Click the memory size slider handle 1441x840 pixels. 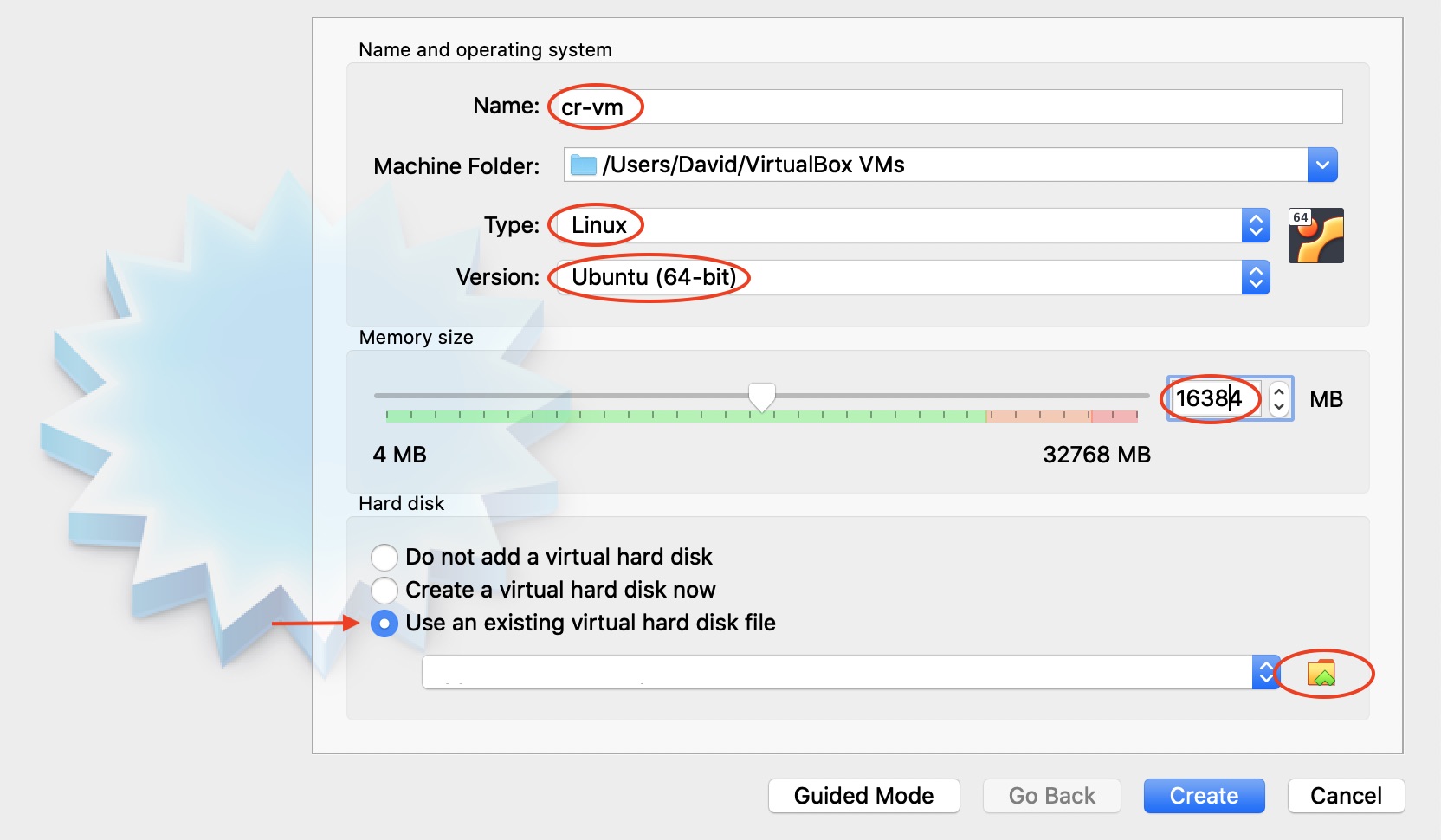click(762, 397)
